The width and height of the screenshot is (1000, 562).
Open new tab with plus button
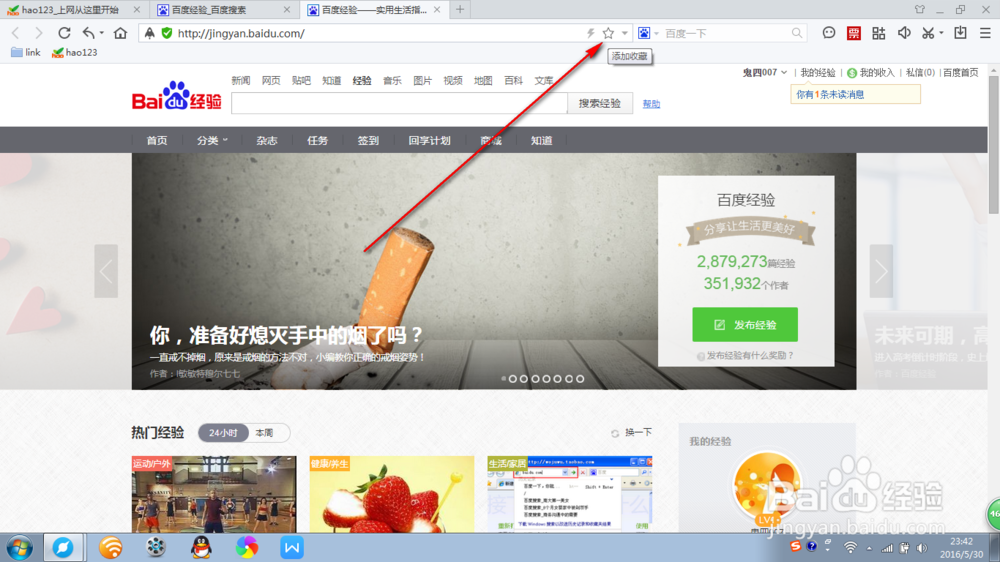[460, 10]
